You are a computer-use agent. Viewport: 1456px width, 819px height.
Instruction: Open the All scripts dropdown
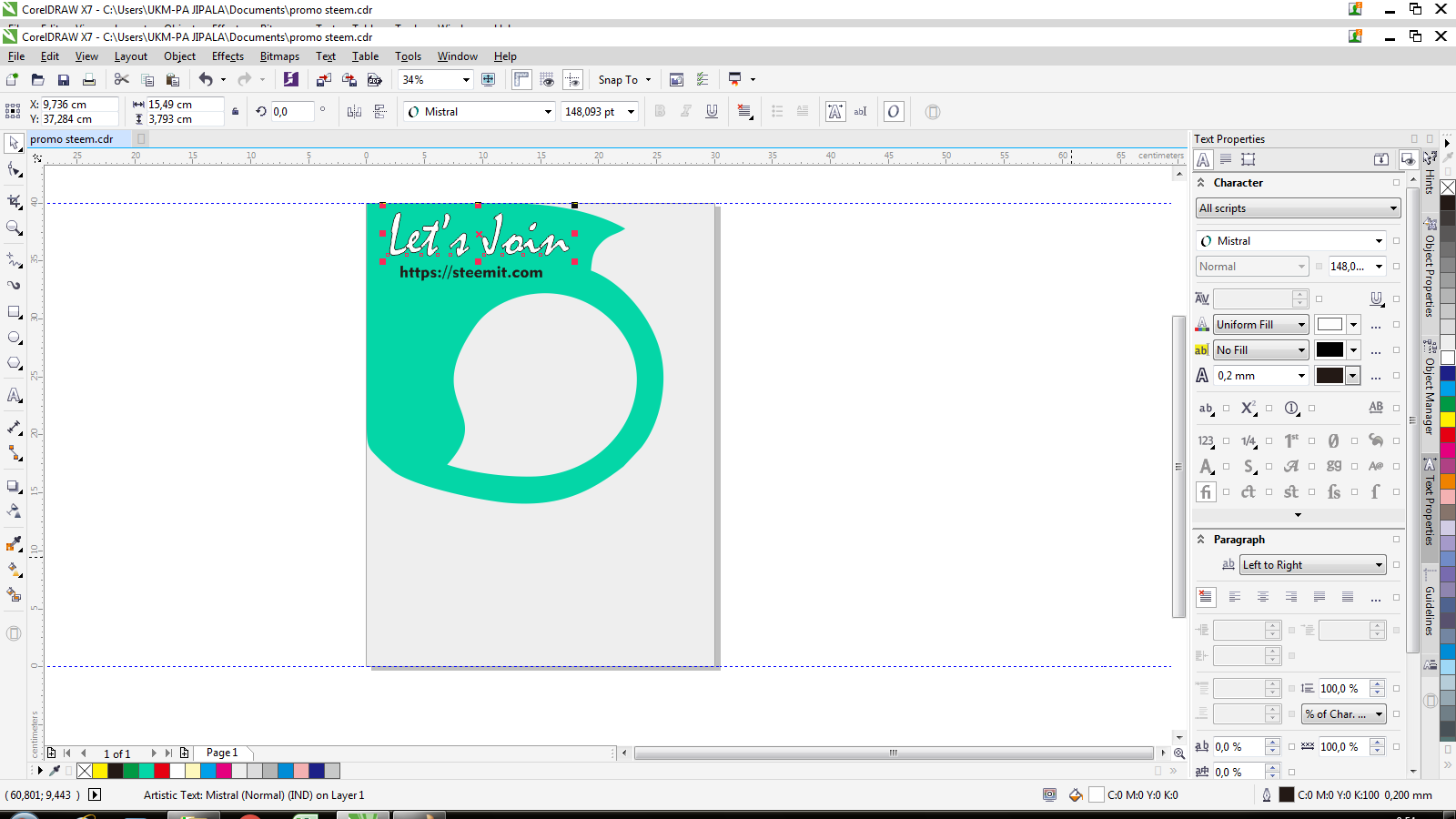[1298, 208]
